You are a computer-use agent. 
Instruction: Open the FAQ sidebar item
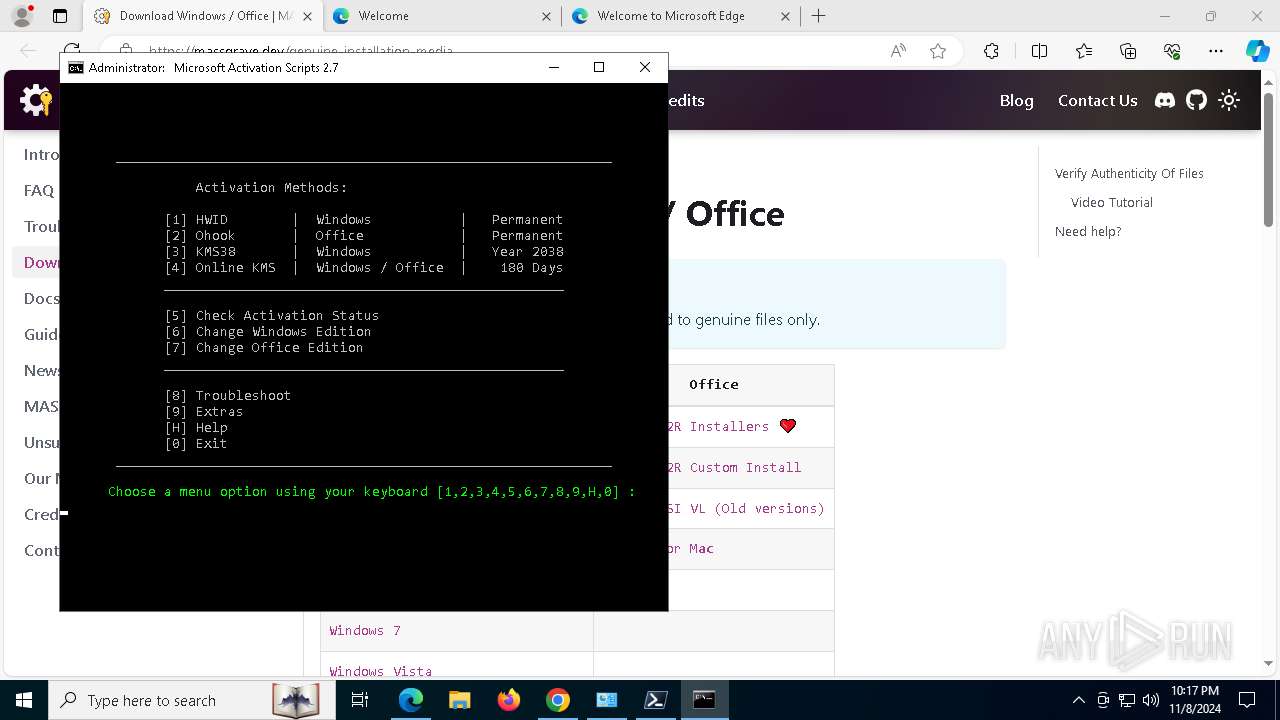click(x=39, y=190)
